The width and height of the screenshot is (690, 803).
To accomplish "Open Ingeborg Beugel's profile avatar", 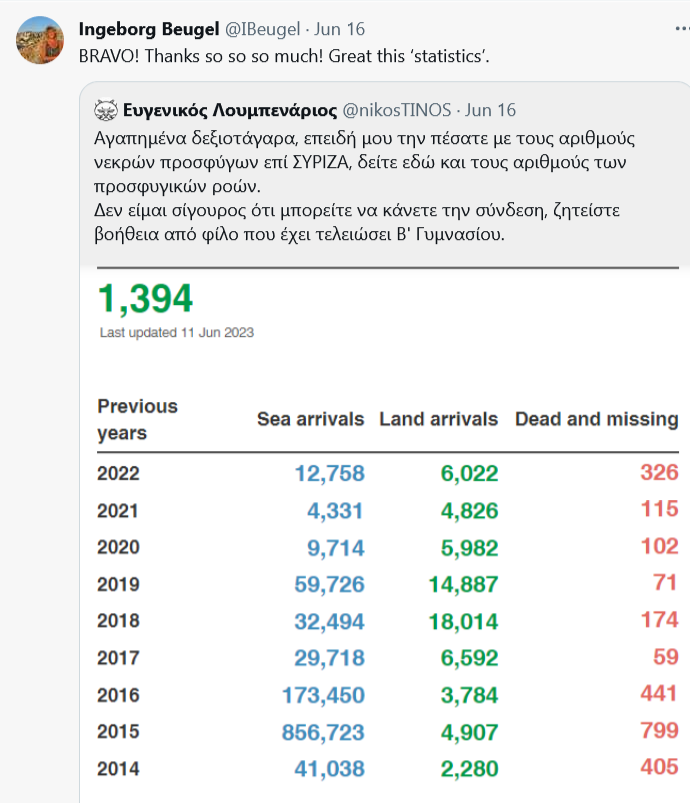I will pyautogui.click(x=40, y=40).
